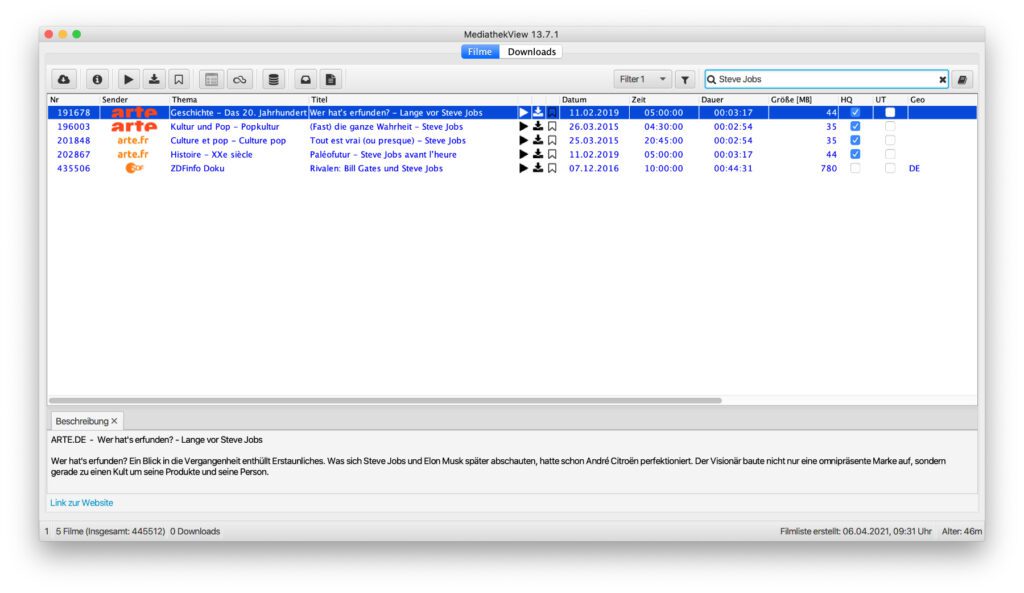Switch to the Downloads tab
The height and width of the screenshot is (593, 1024).
coord(531,52)
